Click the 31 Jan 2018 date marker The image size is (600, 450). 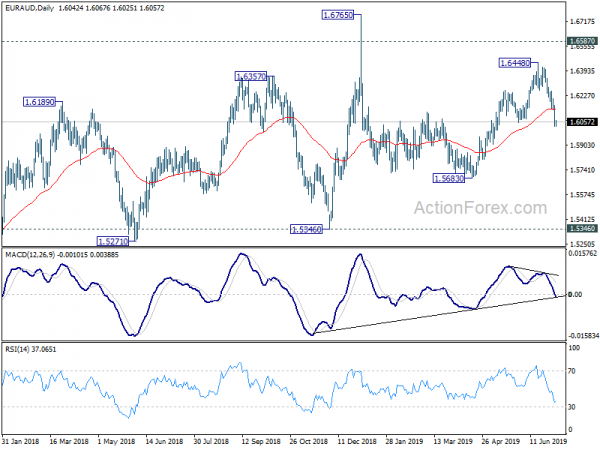coord(20,441)
